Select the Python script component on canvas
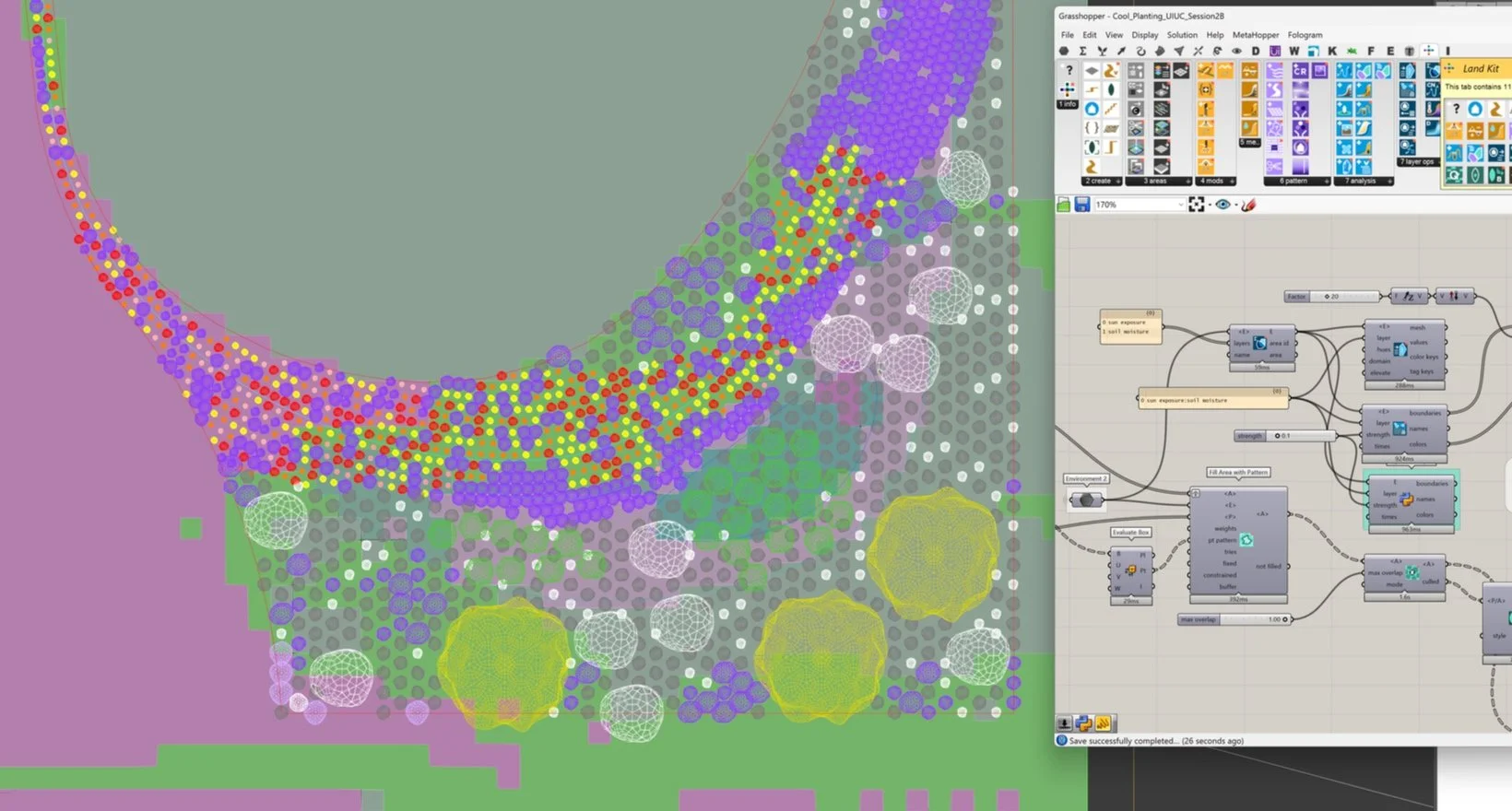 (1407, 500)
